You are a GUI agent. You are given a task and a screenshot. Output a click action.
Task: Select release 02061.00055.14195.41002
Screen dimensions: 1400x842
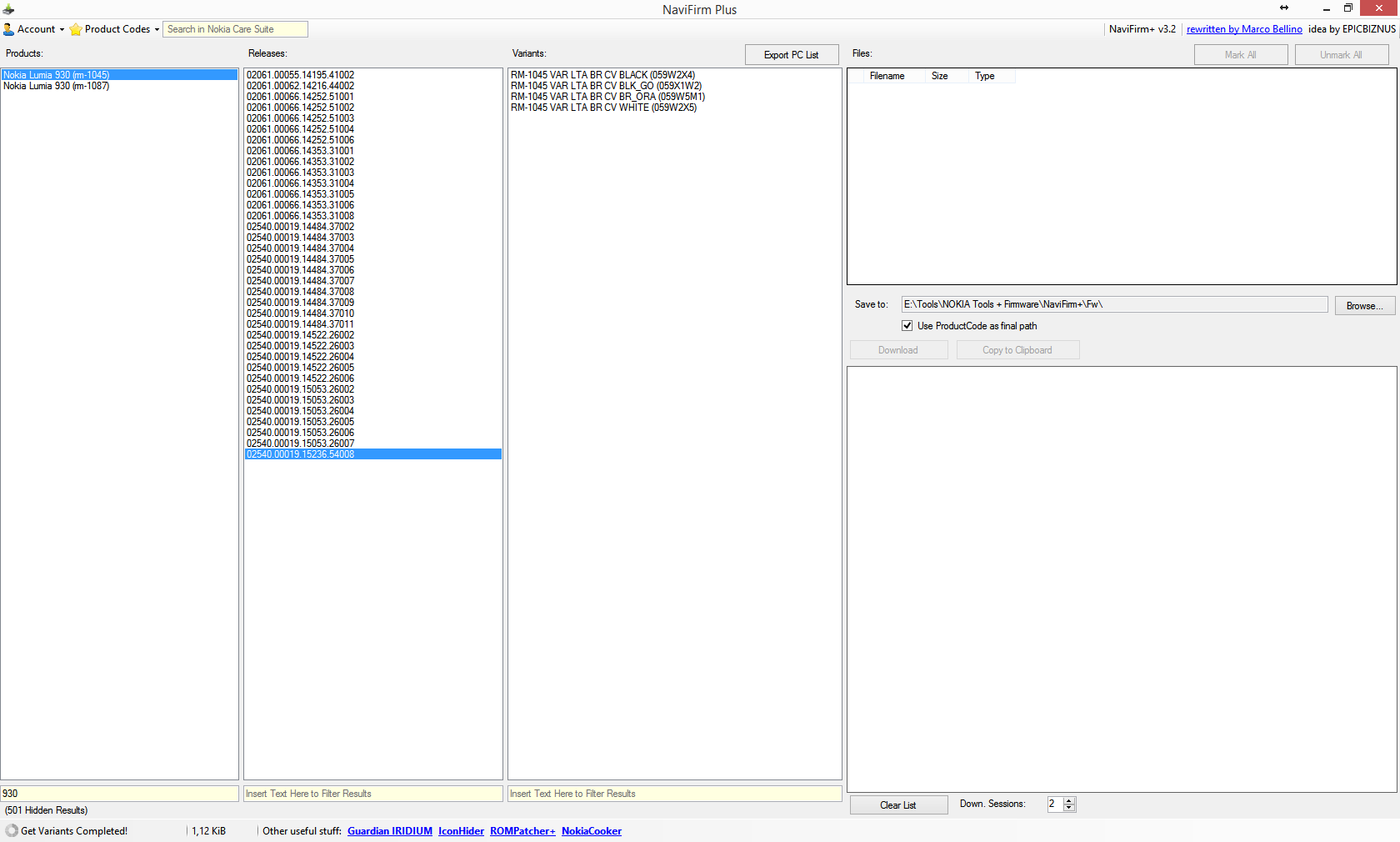coord(372,75)
